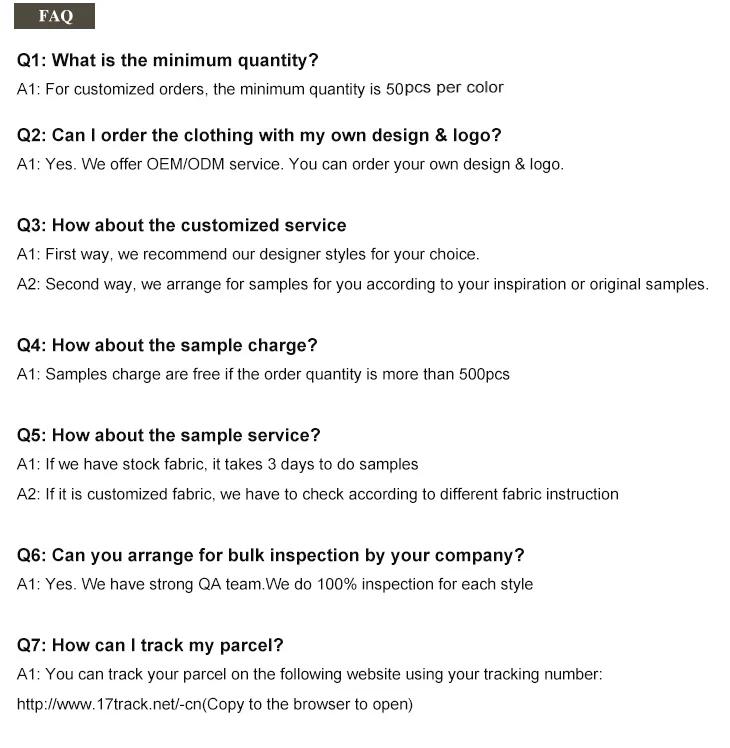Click the bulk inspection question heading

(x=270, y=555)
